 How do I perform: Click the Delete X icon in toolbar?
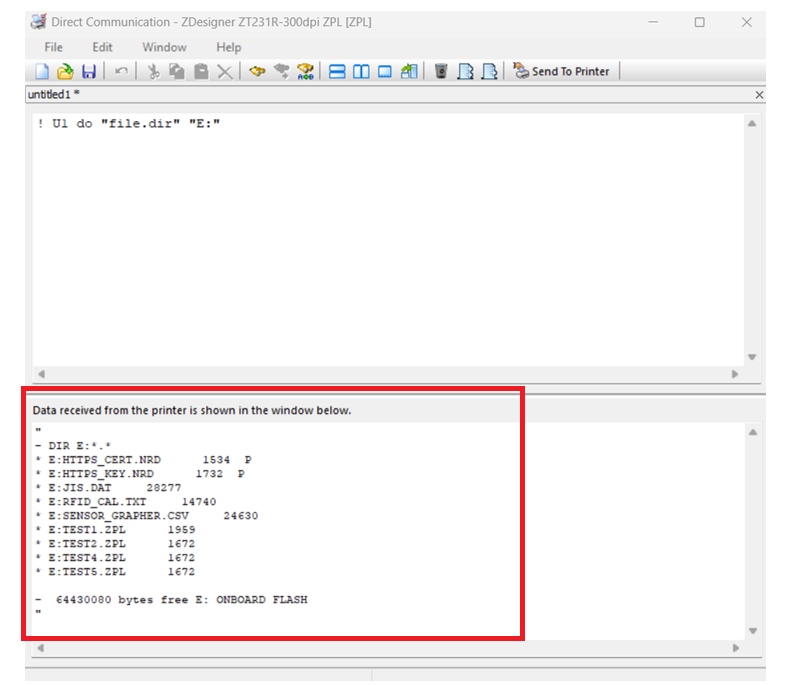225,71
